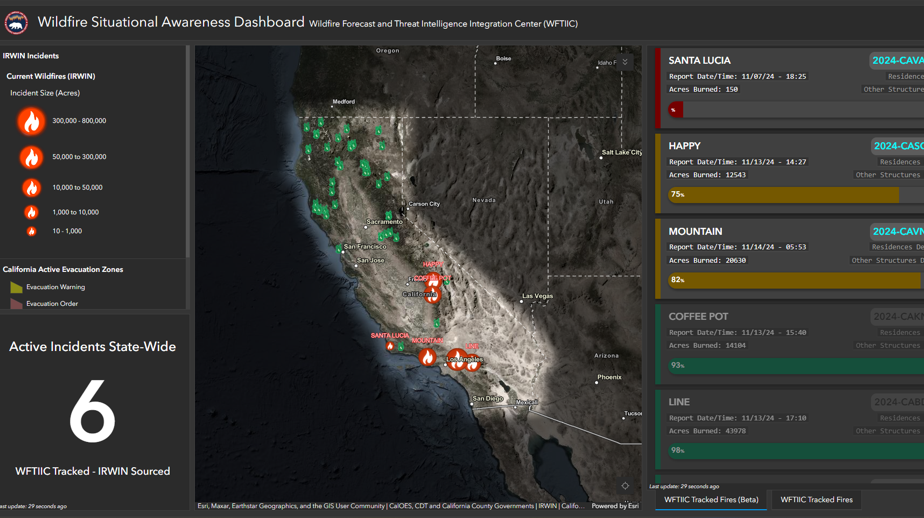Screen dimensions: 924x518
Task: Click the Powered by Esri link
Action: pyautogui.click(x=615, y=506)
